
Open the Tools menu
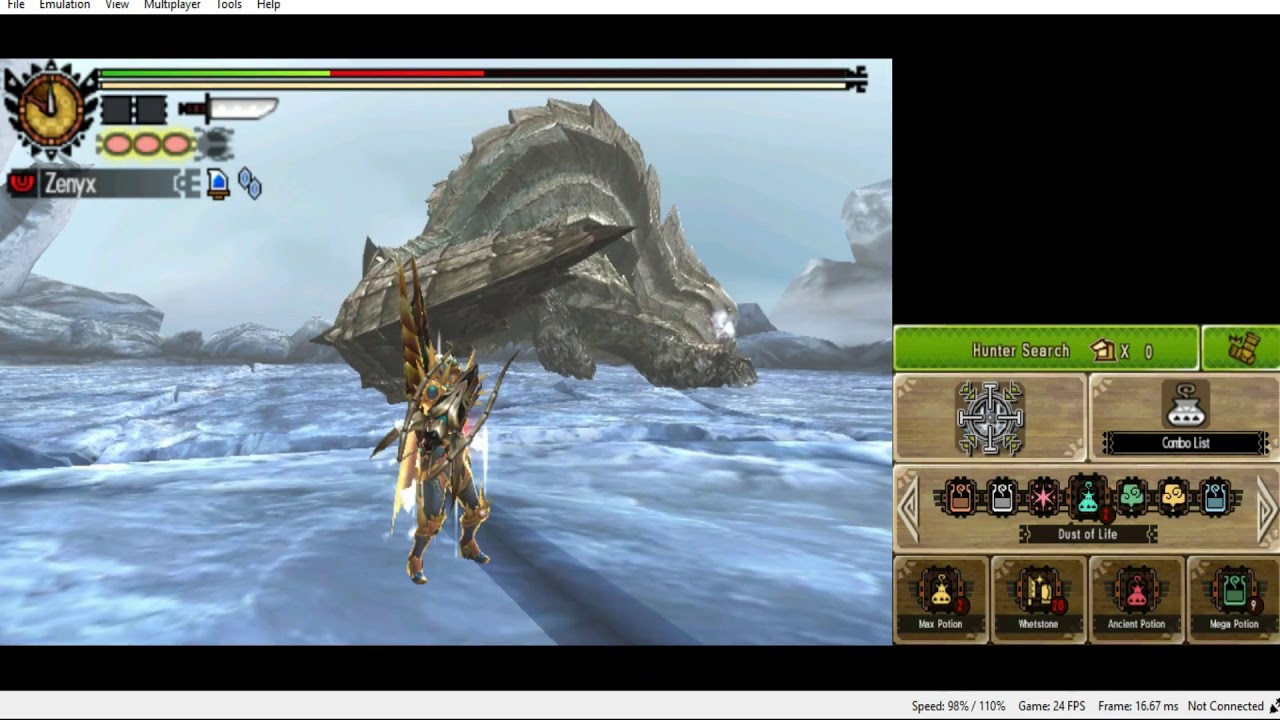pos(229,5)
